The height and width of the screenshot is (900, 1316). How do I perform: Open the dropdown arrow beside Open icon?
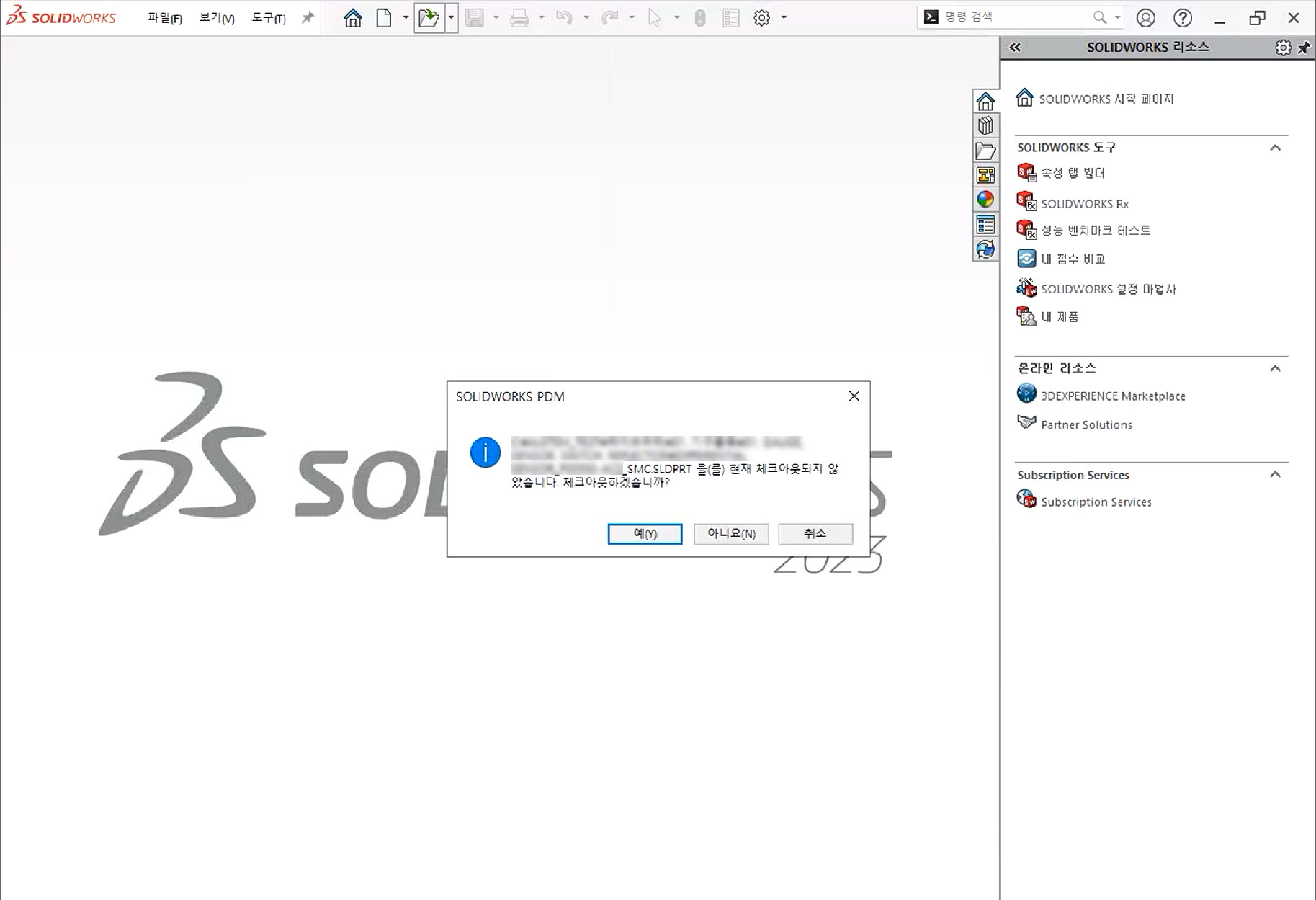[x=451, y=18]
